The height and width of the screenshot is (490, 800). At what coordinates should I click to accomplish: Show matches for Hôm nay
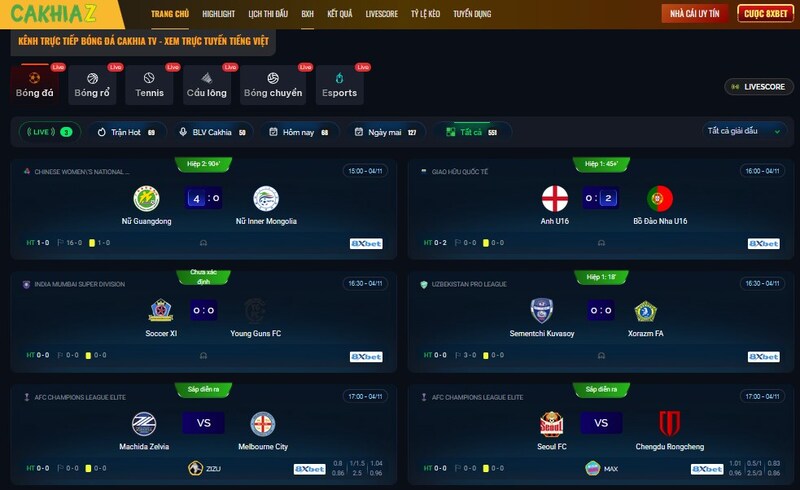point(299,132)
